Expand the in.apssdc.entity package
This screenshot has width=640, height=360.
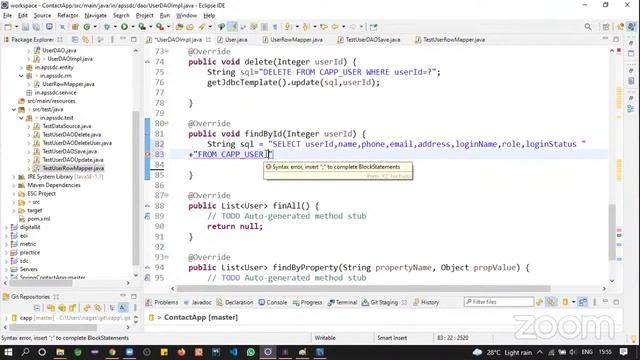[x=21, y=67]
